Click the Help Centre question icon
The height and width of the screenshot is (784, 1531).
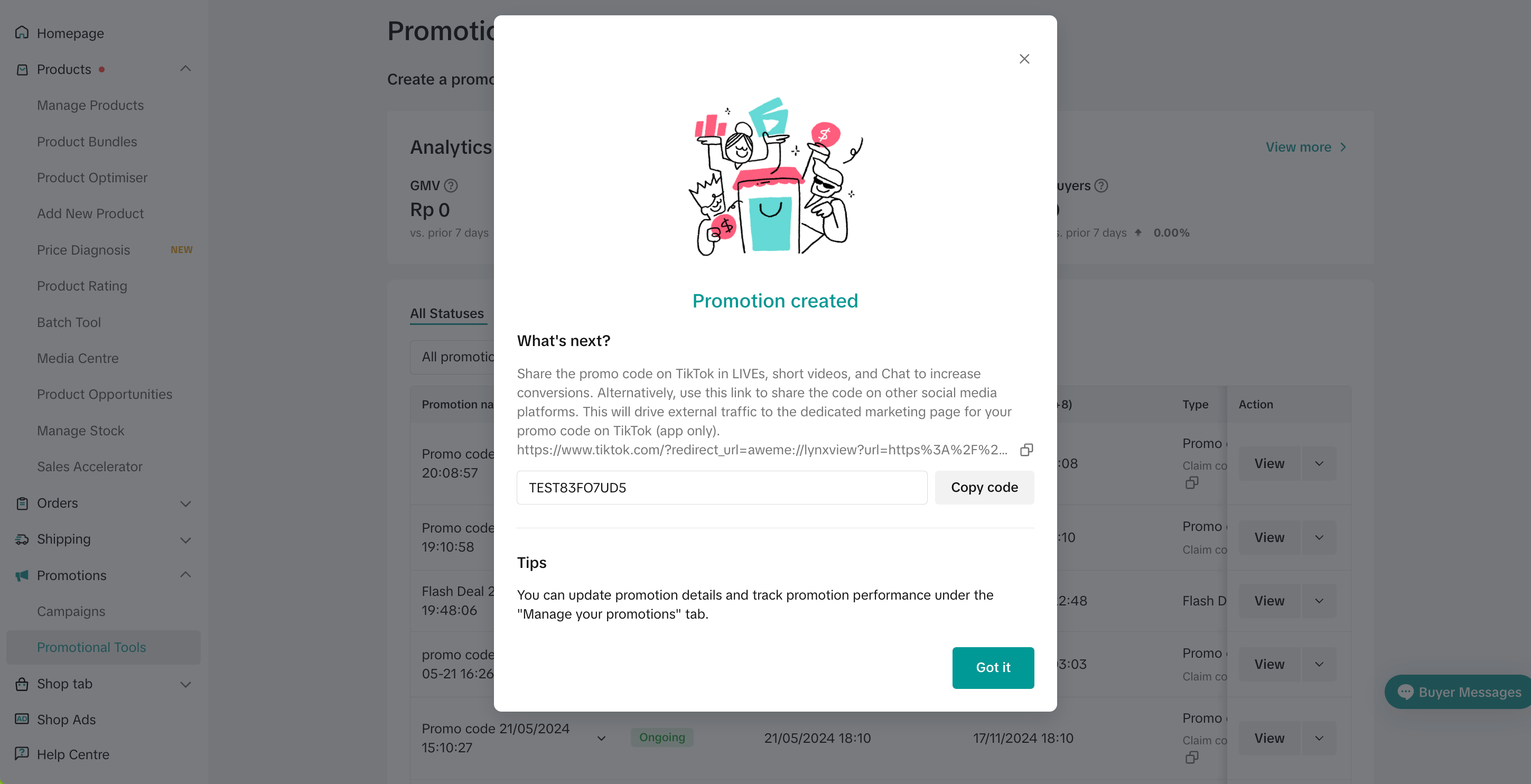coord(22,754)
